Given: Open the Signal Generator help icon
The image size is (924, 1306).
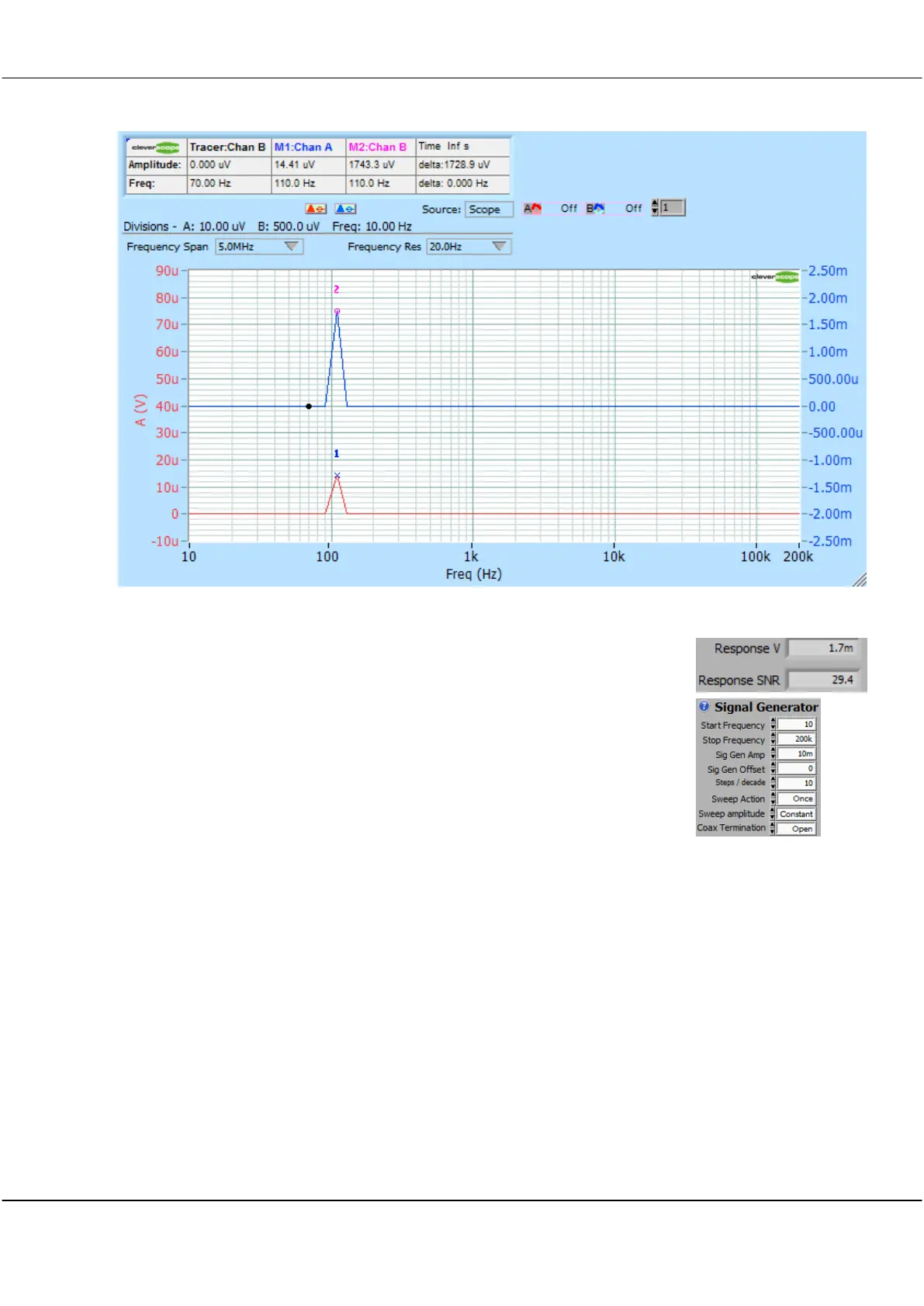Looking at the screenshot, I should point(704,706).
